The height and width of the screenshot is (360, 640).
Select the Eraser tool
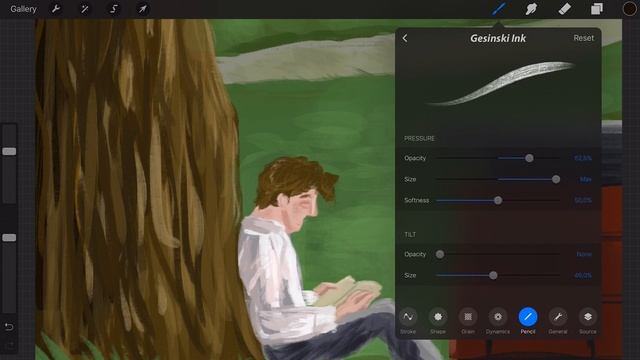coord(564,9)
